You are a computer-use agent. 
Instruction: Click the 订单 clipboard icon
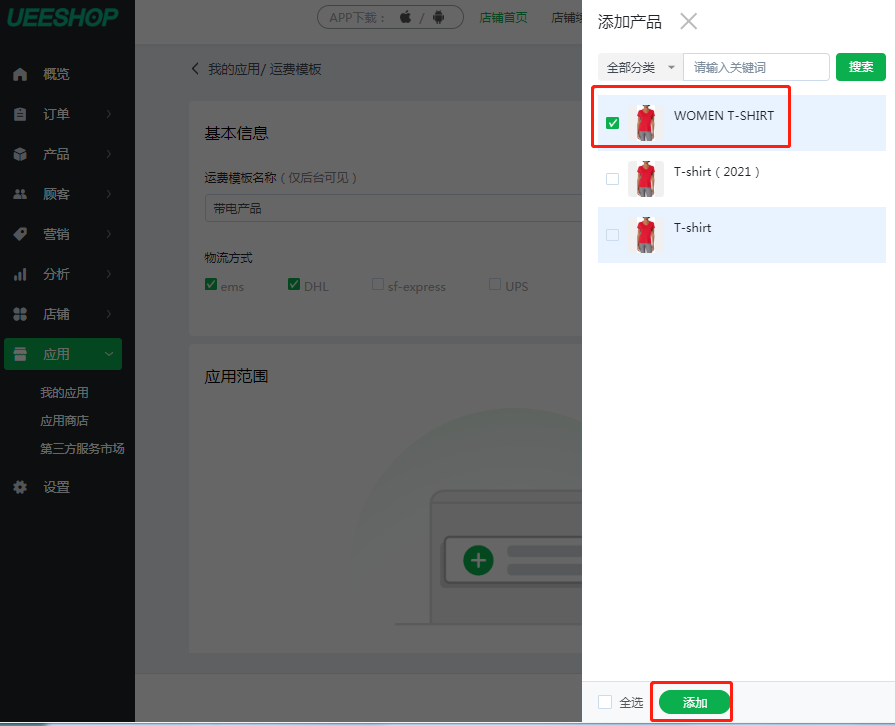(20, 114)
